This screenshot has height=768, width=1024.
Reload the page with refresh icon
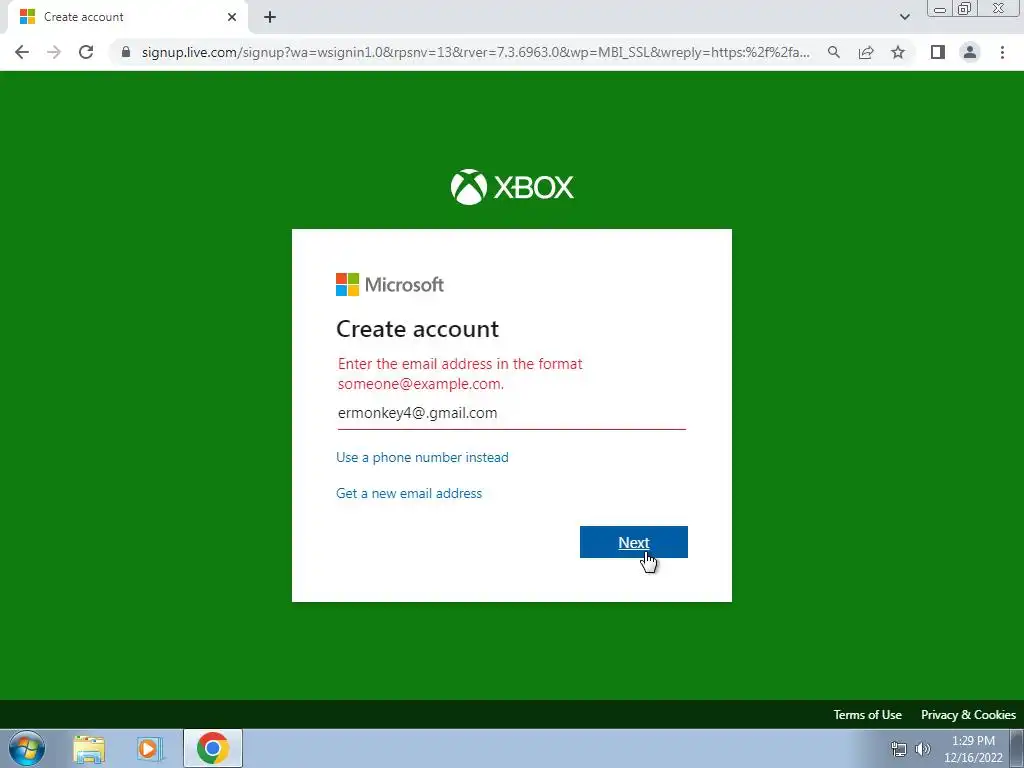[86, 52]
